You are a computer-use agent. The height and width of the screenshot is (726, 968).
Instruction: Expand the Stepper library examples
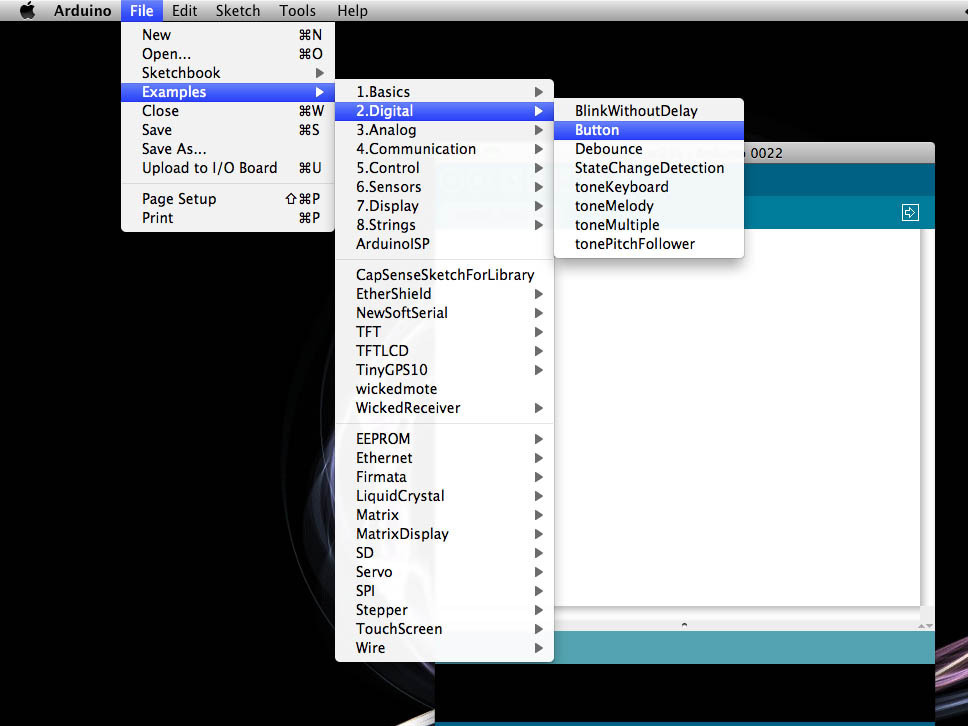coord(444,610)
